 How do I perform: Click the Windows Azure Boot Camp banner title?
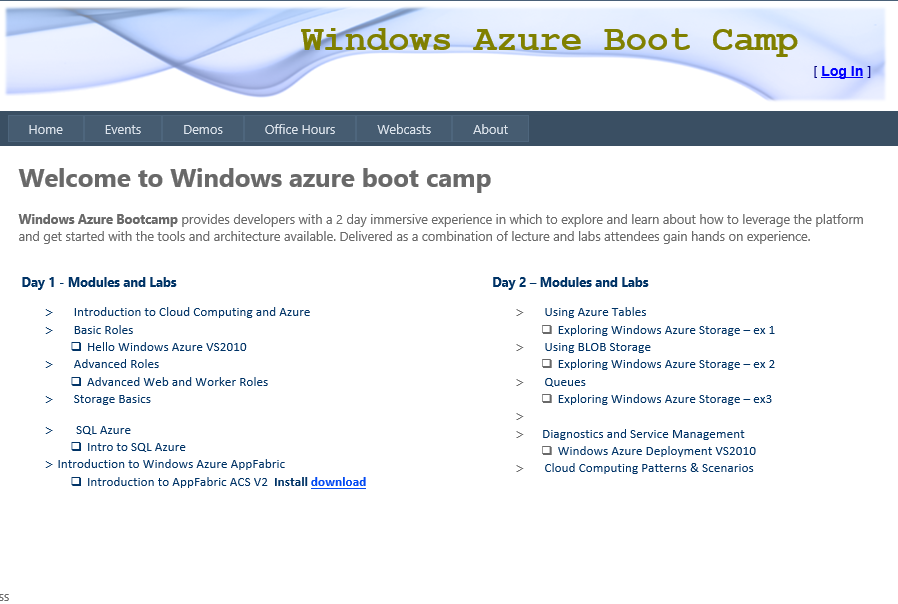coord(549,41)
